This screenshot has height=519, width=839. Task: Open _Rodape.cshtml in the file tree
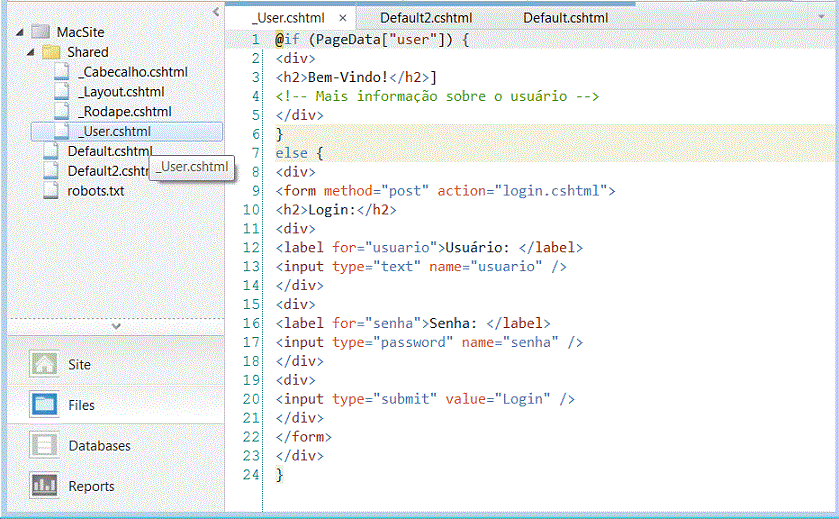[125, 111]
